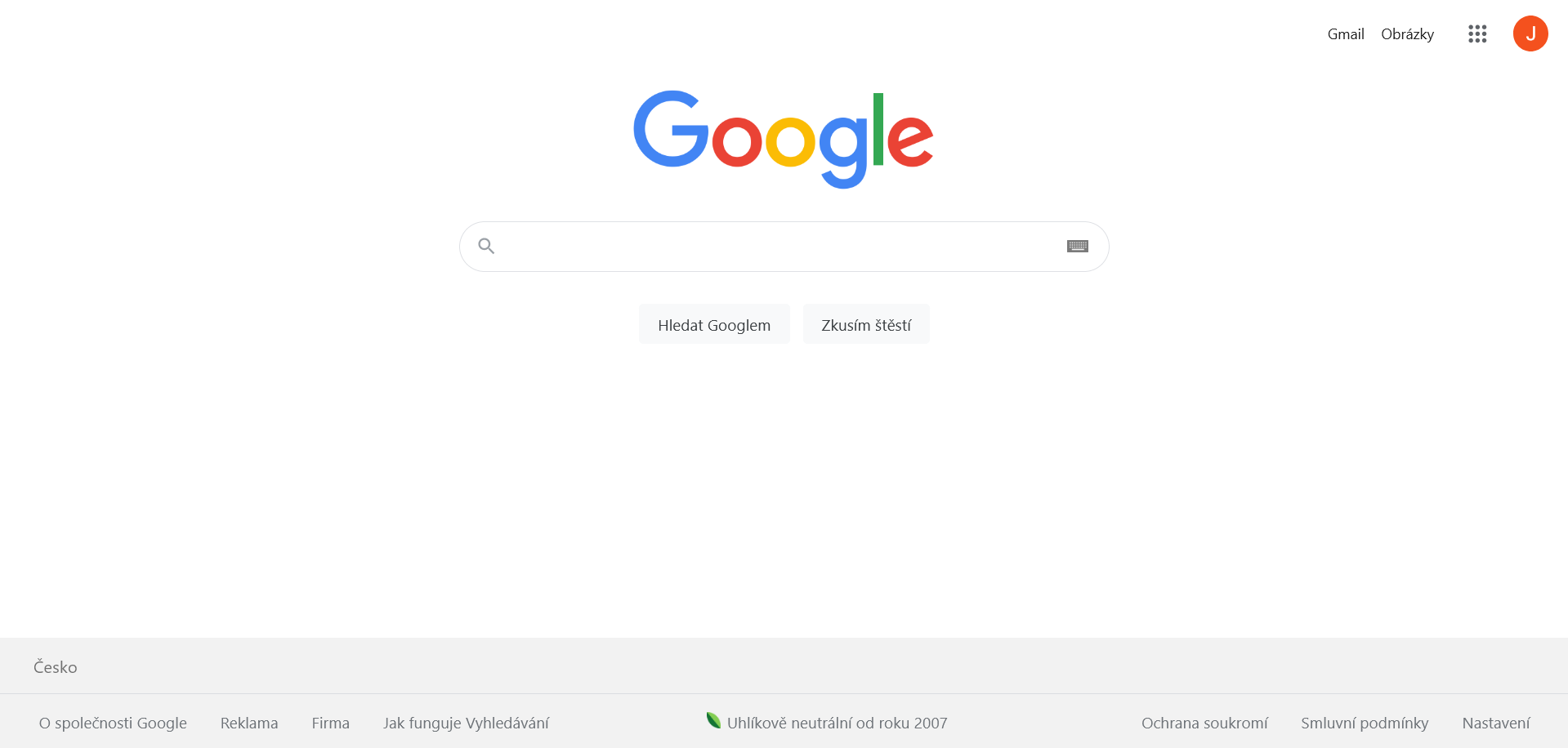Open the Obrázky link
Viewport: 1568px width, 748px height.
[1407, 34]
